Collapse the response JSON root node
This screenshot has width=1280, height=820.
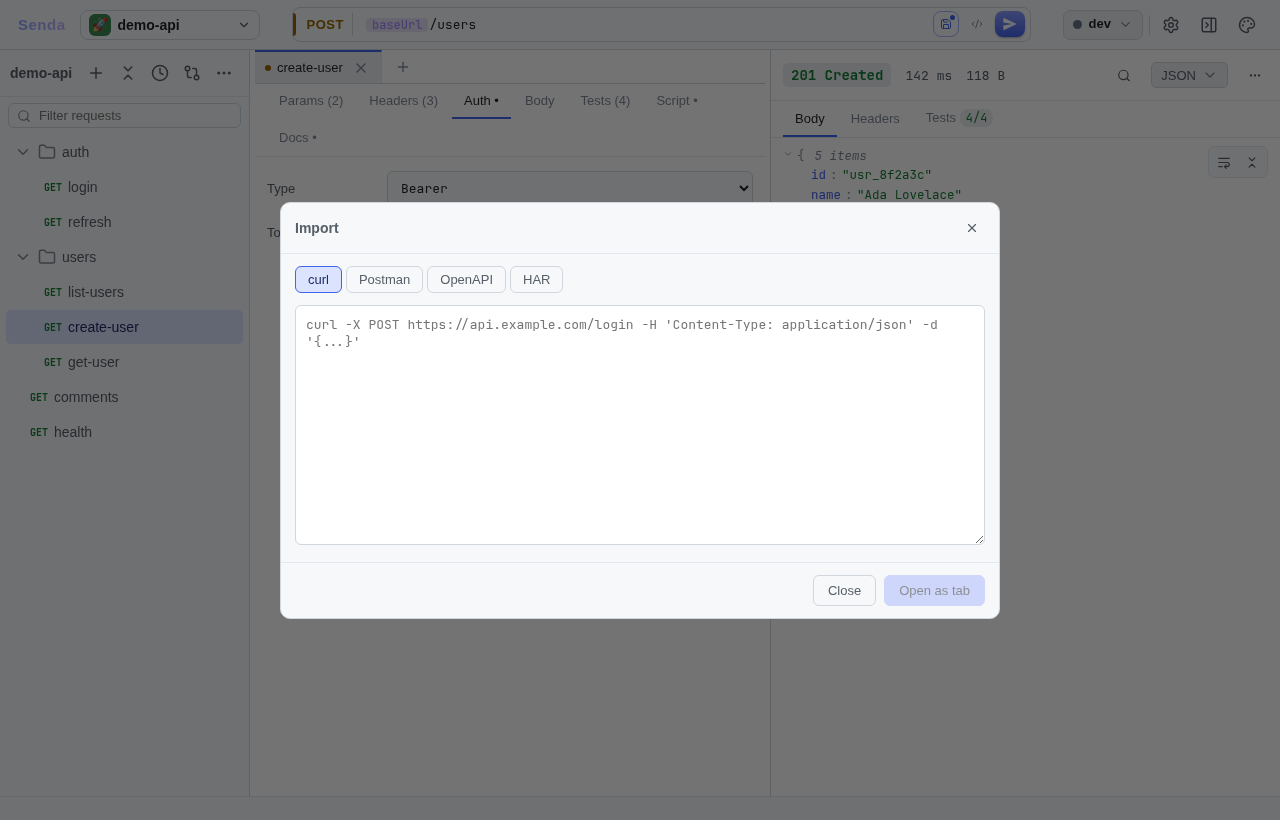pos(788,155)
